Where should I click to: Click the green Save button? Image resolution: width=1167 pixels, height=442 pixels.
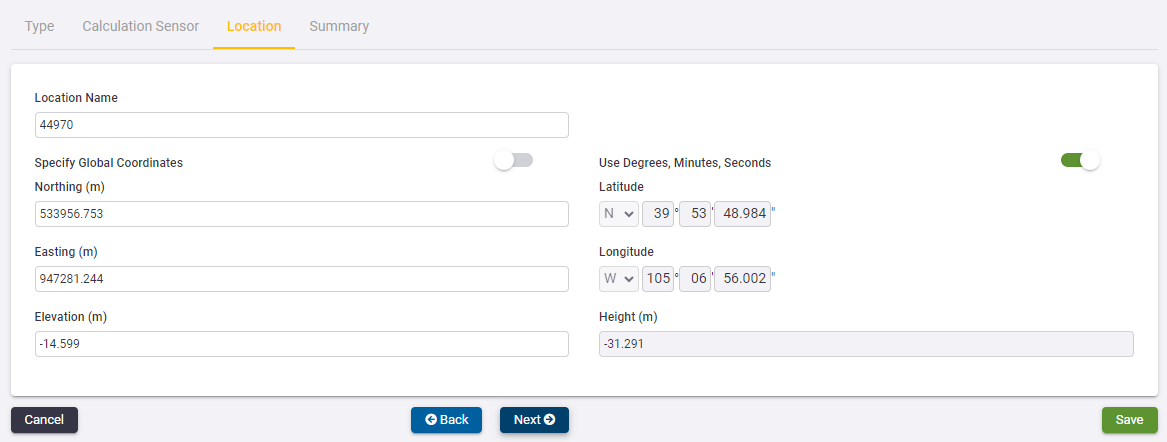[1129, 420]
